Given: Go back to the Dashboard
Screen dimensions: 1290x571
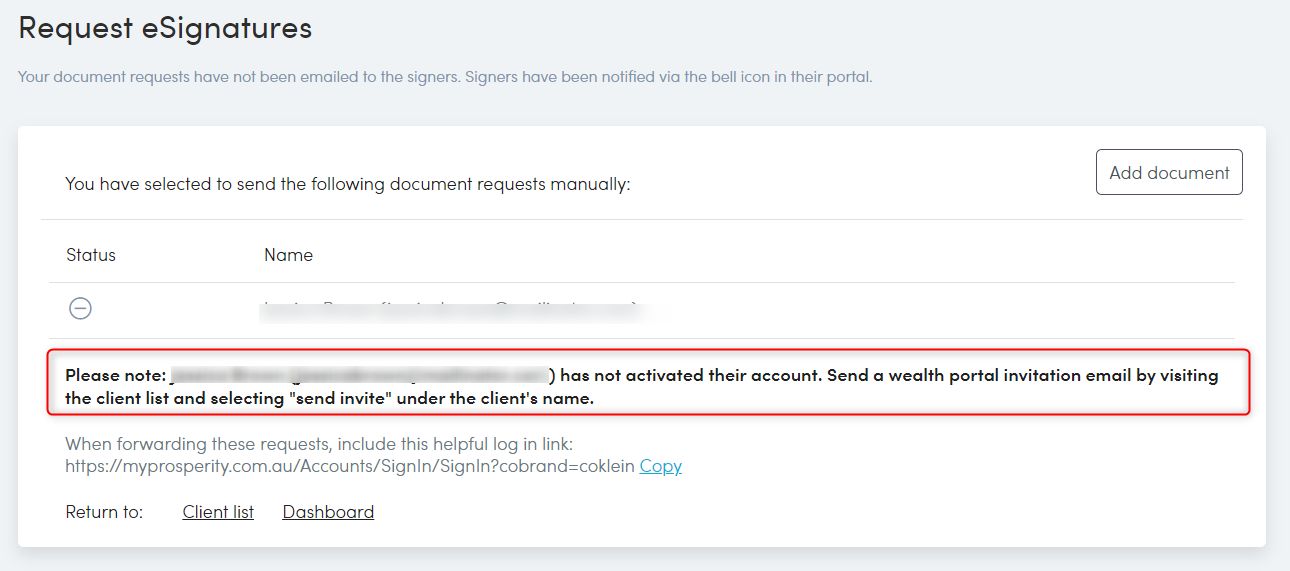Looking at the screenshot, I should (328, 512).
